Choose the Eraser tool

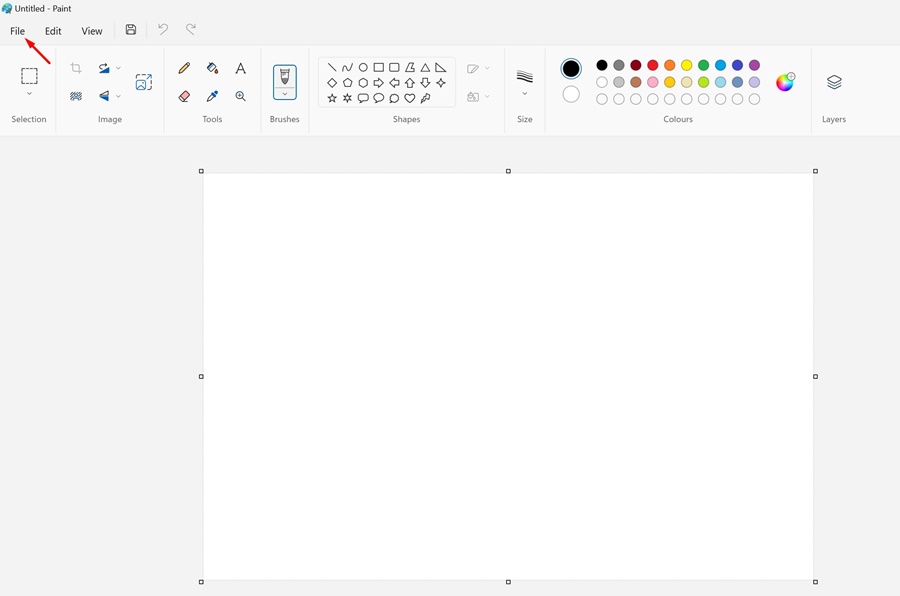pos(184,97)
